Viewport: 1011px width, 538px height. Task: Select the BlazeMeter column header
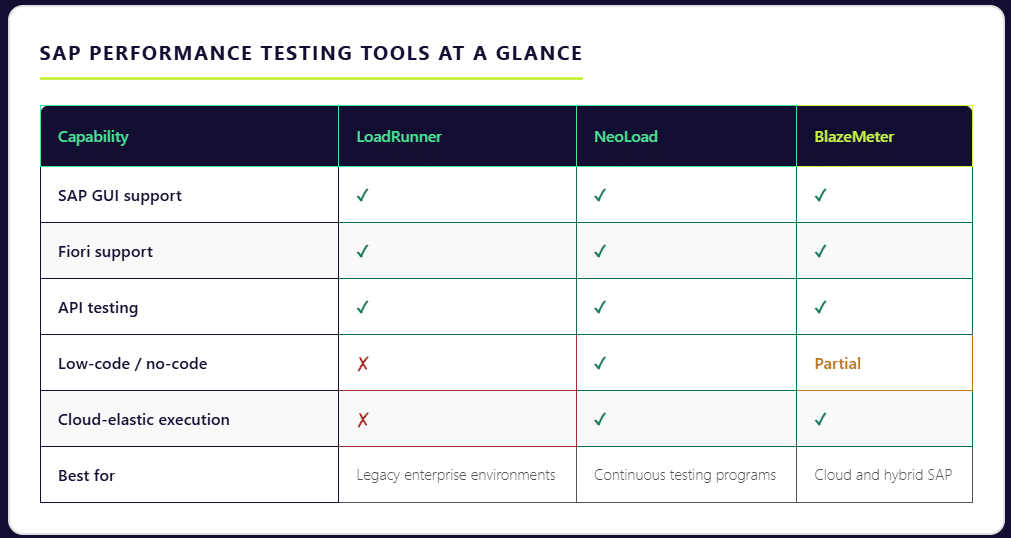coord(854,136)
